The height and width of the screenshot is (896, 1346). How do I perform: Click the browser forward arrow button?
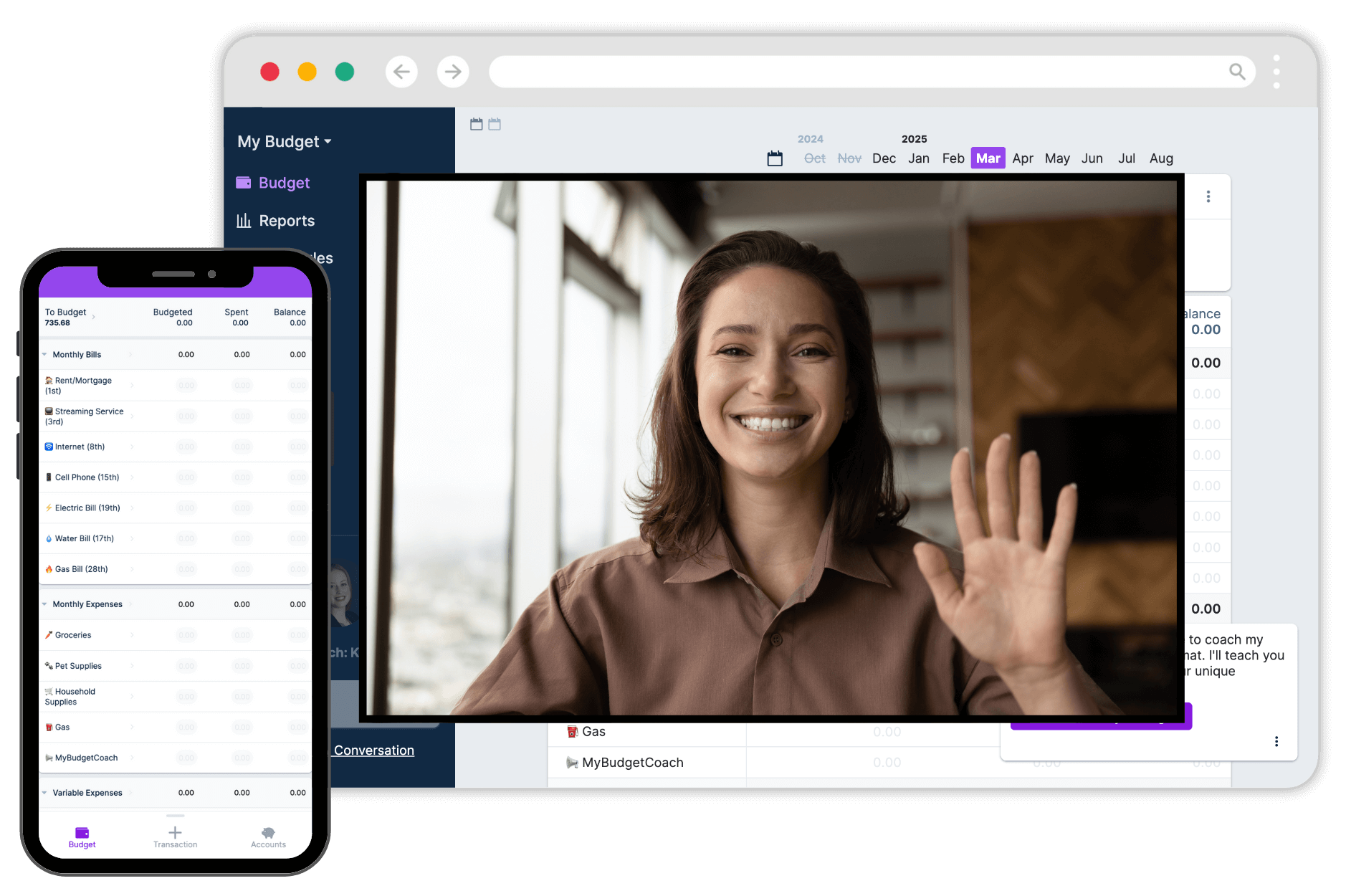click(453, 72)
